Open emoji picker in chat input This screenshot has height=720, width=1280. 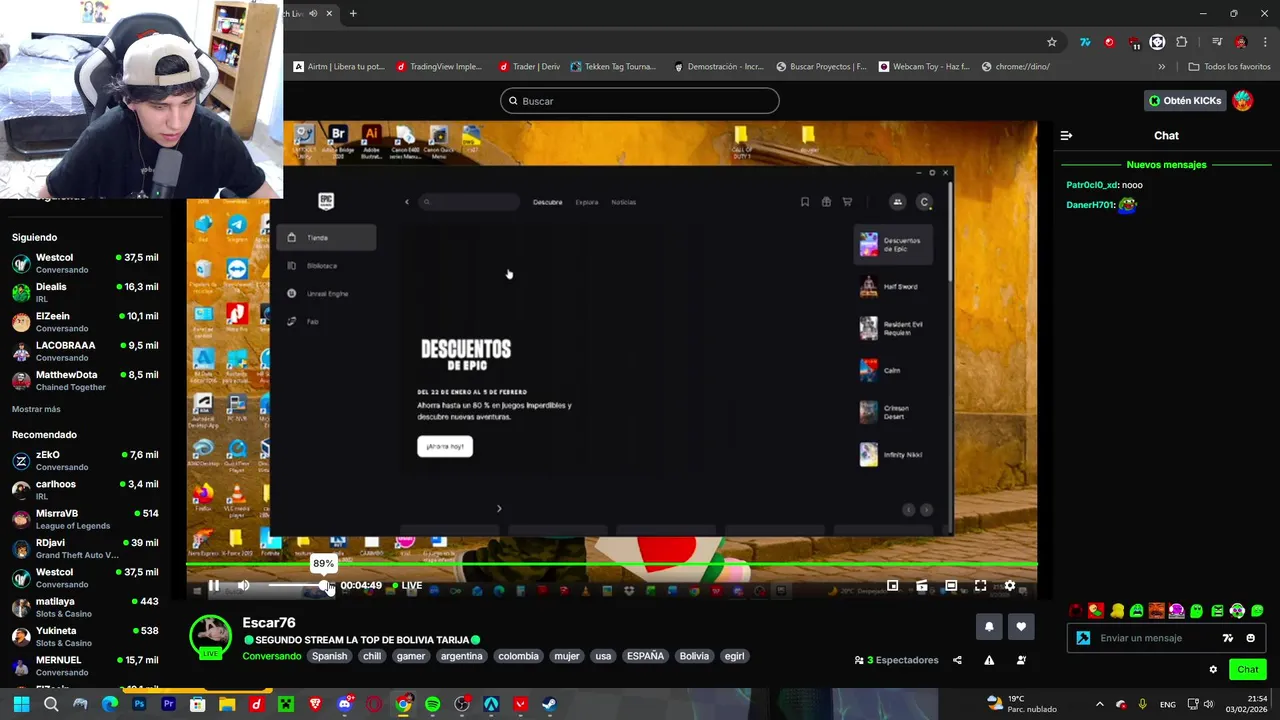tap(1250, 638)
